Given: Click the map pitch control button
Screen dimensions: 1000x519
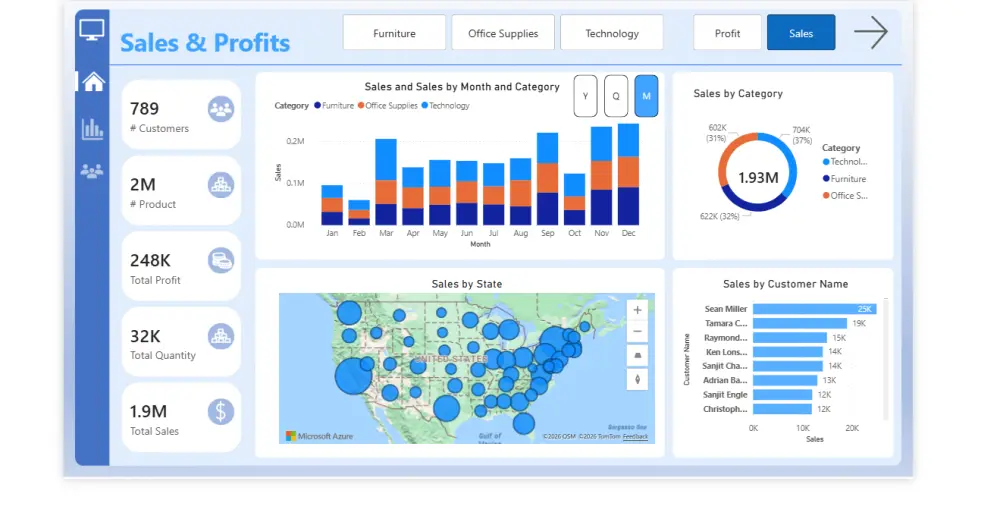Looking at the screenshot, I should tap(637, 355).
